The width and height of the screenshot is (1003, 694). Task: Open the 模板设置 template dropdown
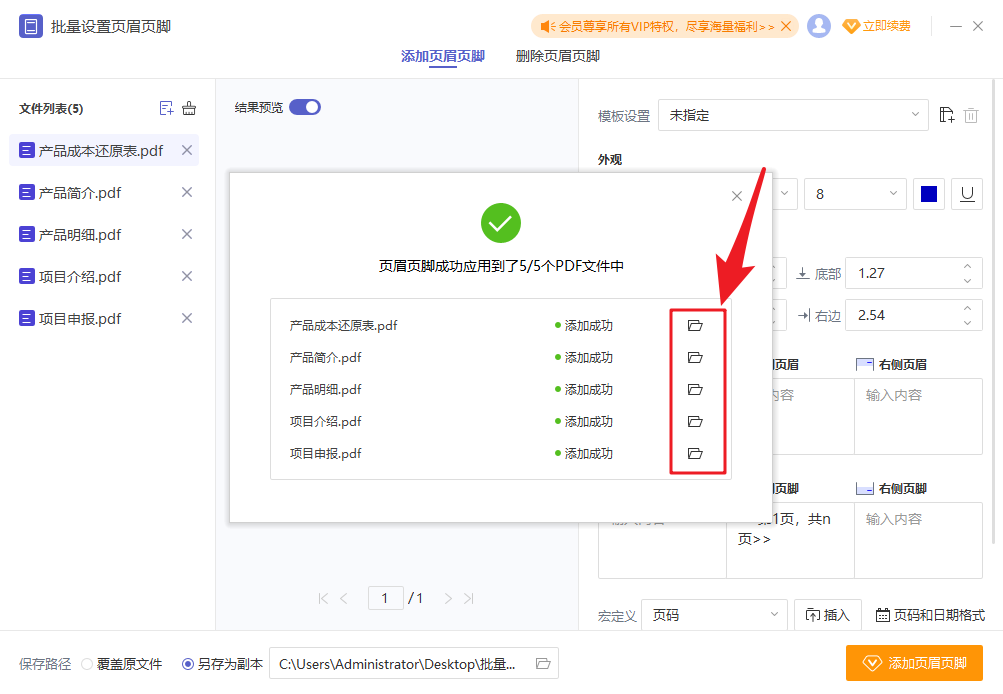793,115
